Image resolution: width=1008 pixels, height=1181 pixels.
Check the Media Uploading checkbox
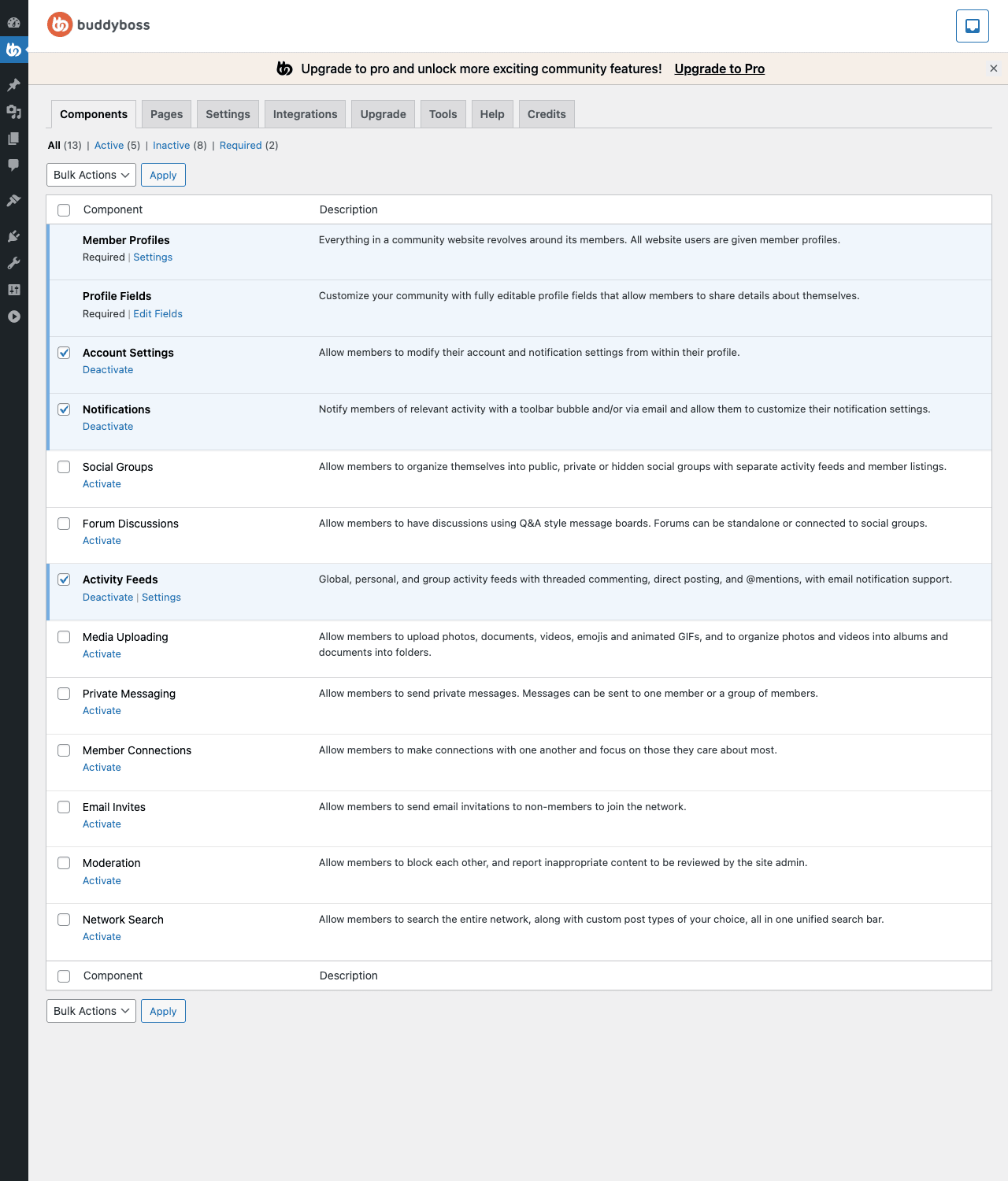[x=64, y=637]
